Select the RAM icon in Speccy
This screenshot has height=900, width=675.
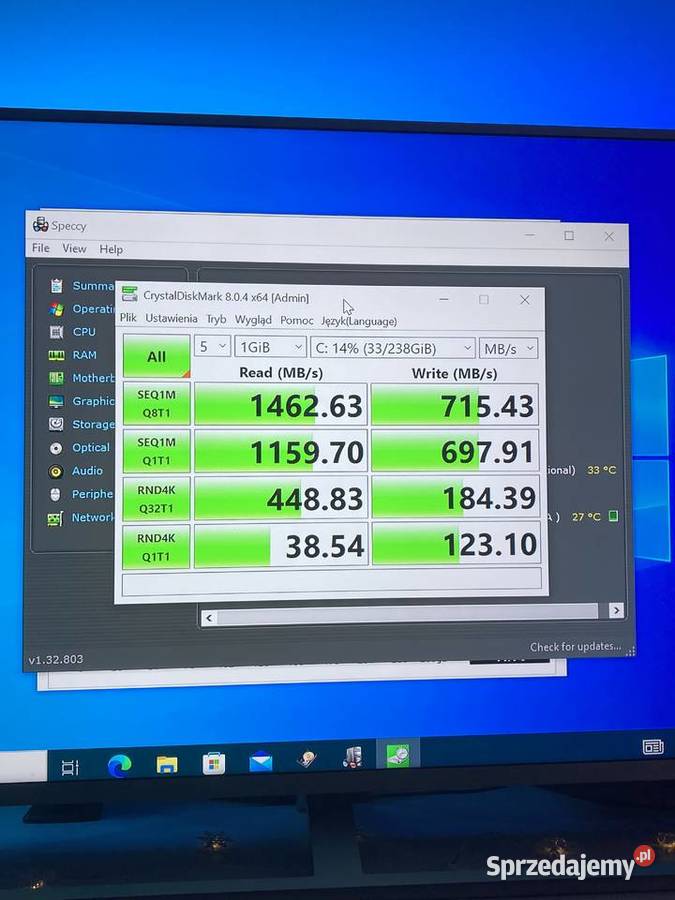pos(56,355)
